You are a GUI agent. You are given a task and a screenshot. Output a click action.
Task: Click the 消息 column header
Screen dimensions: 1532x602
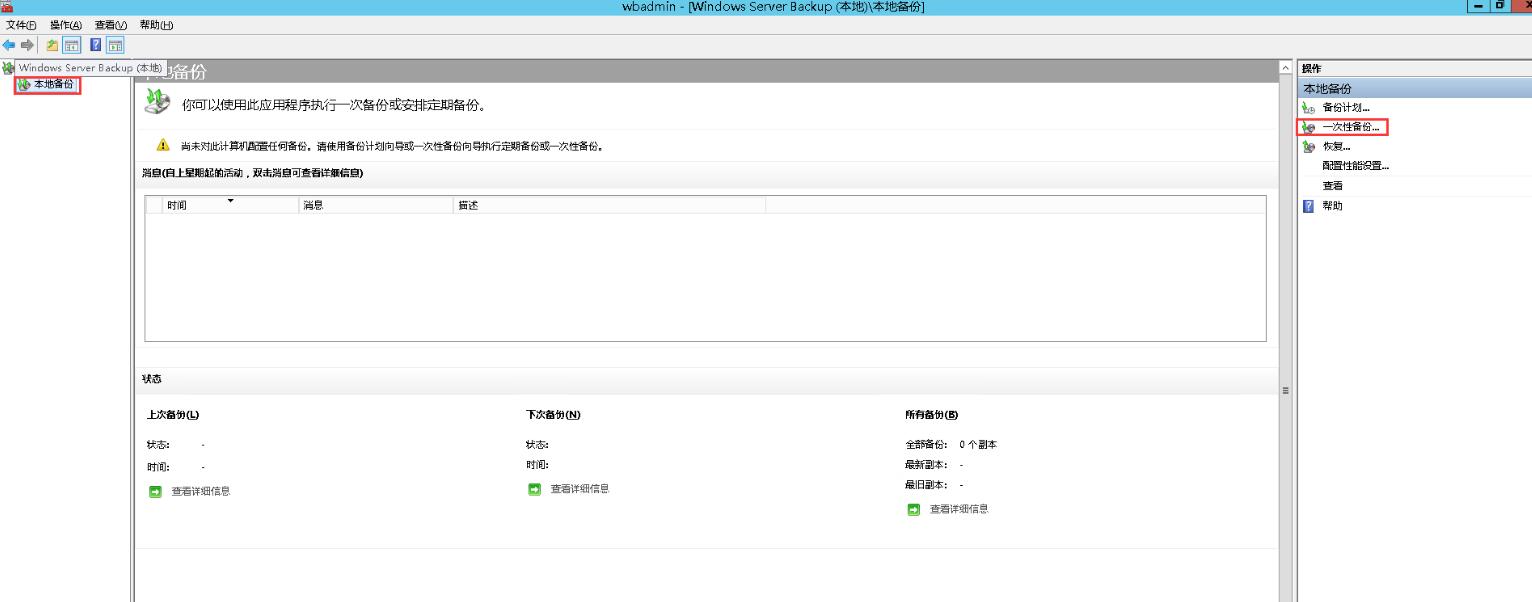click(x=376, y=205)
